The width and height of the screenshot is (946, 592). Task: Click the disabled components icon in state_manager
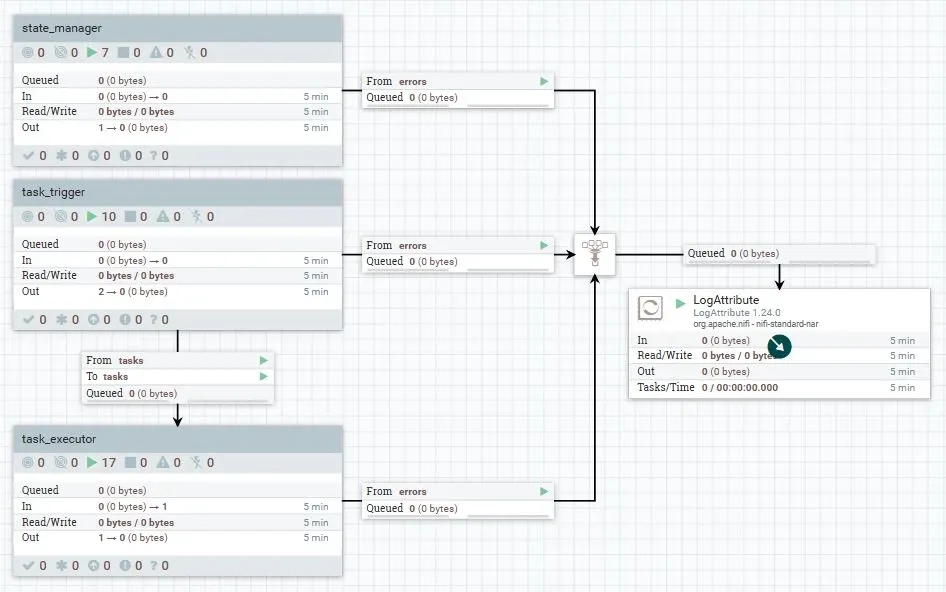189,53
